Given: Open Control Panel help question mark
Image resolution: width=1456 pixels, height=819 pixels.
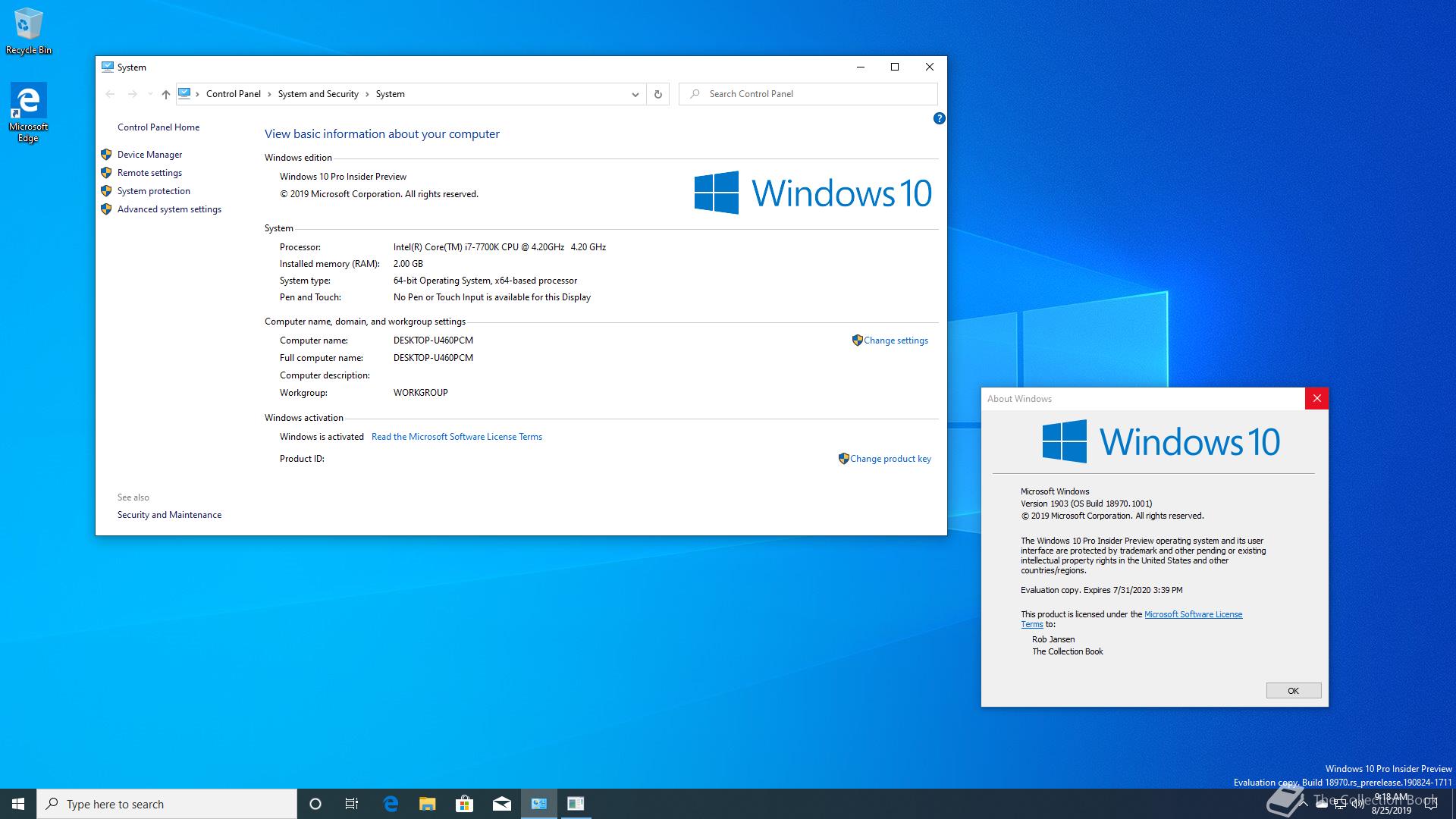Looking at the screenshot, I should 939,118.
